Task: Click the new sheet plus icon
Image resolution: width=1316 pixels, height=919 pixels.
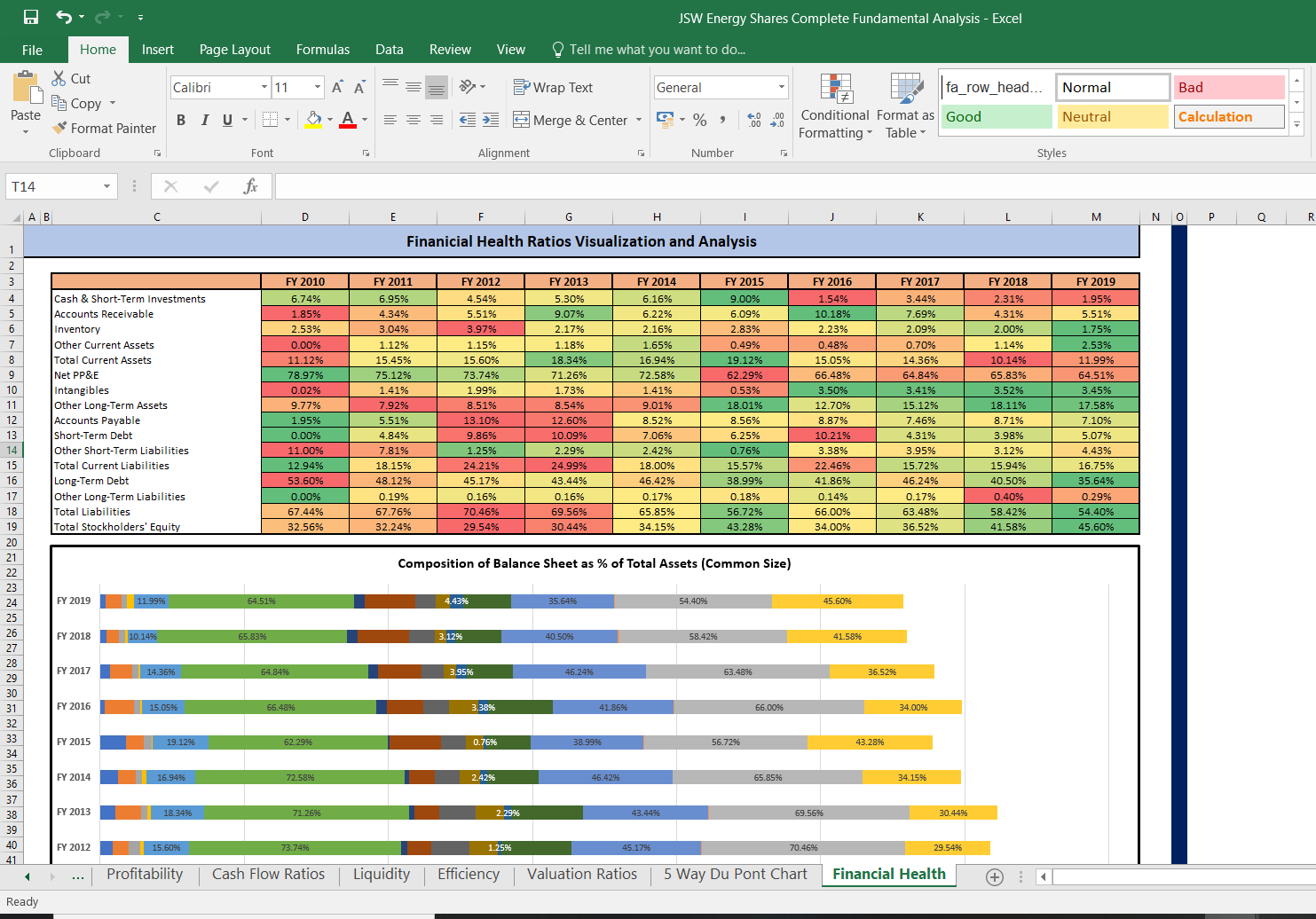Action: coord(995,876)
